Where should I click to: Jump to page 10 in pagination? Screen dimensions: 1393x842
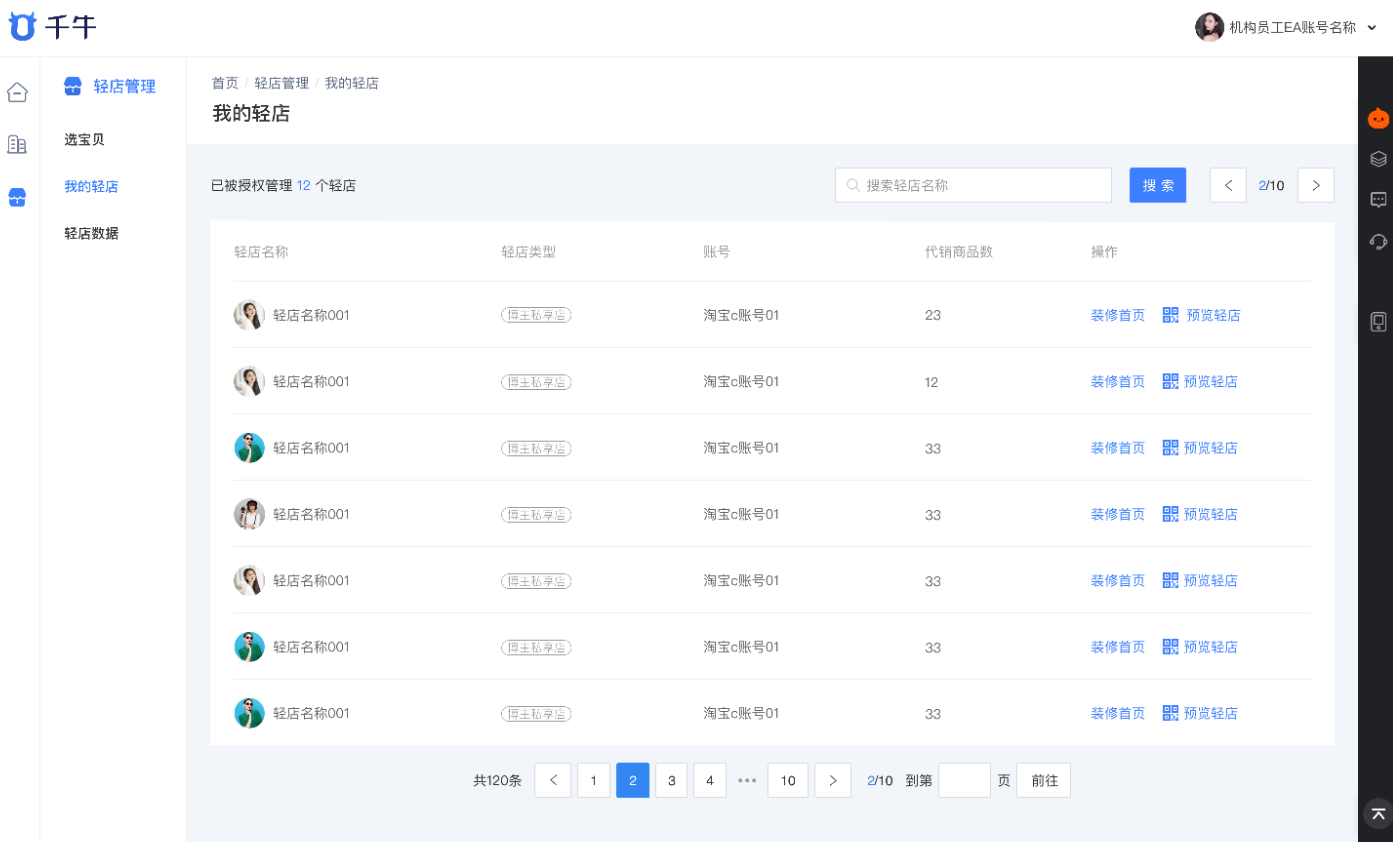[x=787, y=780]
